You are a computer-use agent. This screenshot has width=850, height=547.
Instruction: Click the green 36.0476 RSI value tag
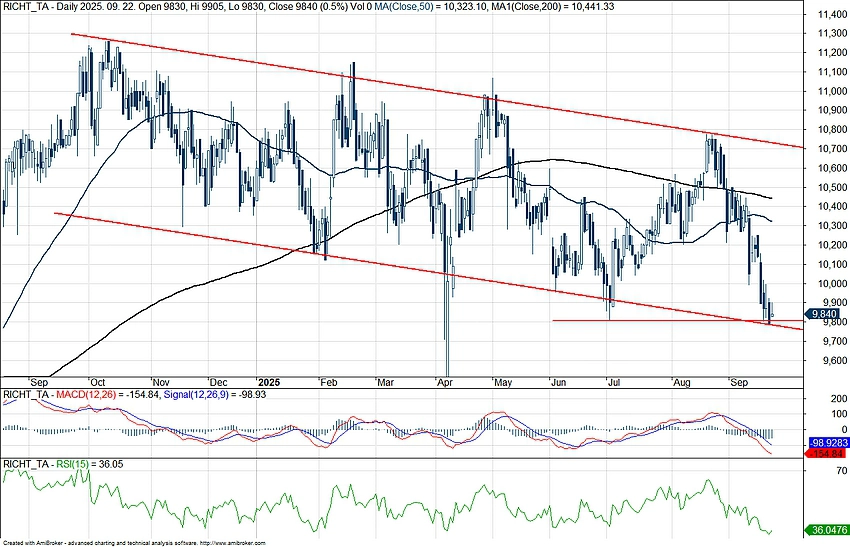point(825,532)
